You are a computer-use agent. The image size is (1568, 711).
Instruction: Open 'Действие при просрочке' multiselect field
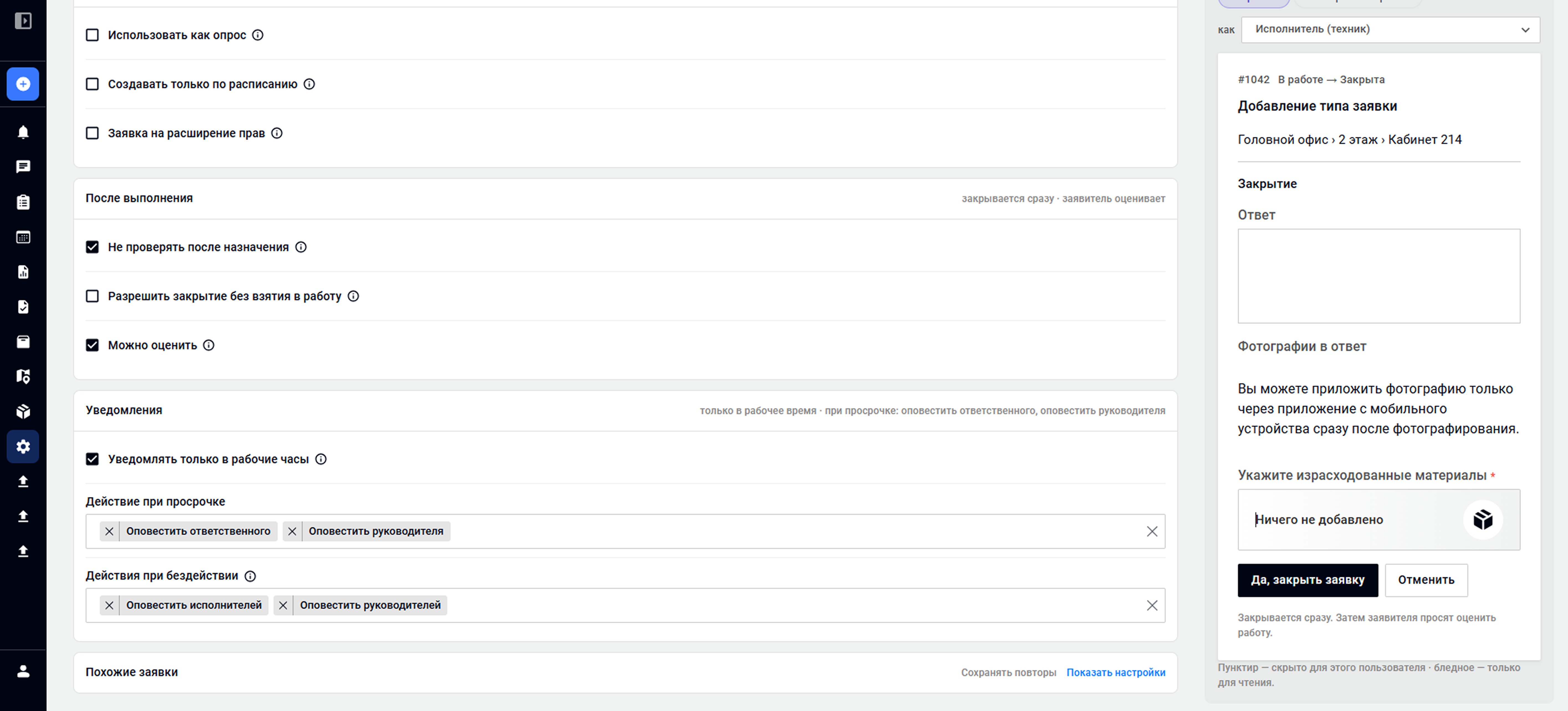coord(625,531)
